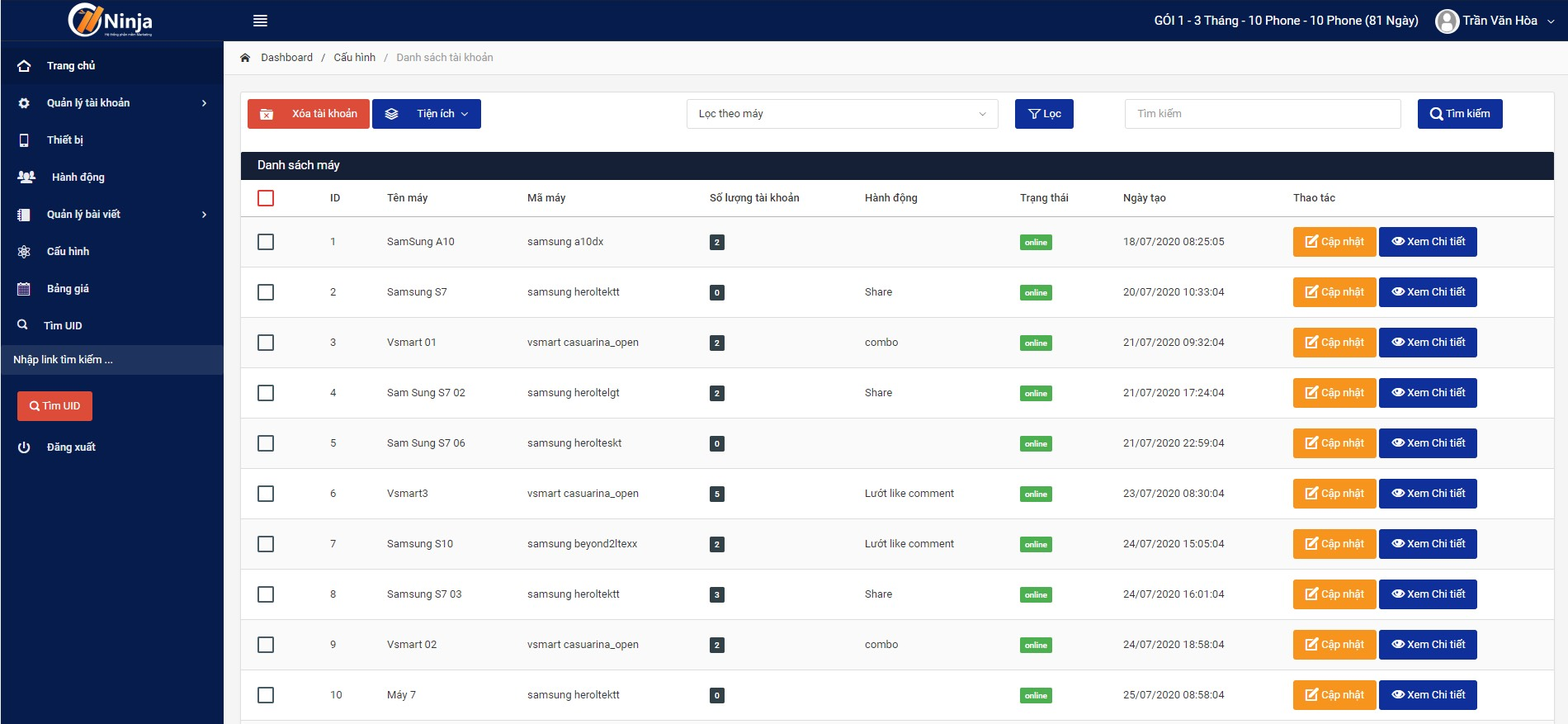Click the Bảng giá calendar icon
This screenshot has height=724, width=1568.
tap(24, 289)
